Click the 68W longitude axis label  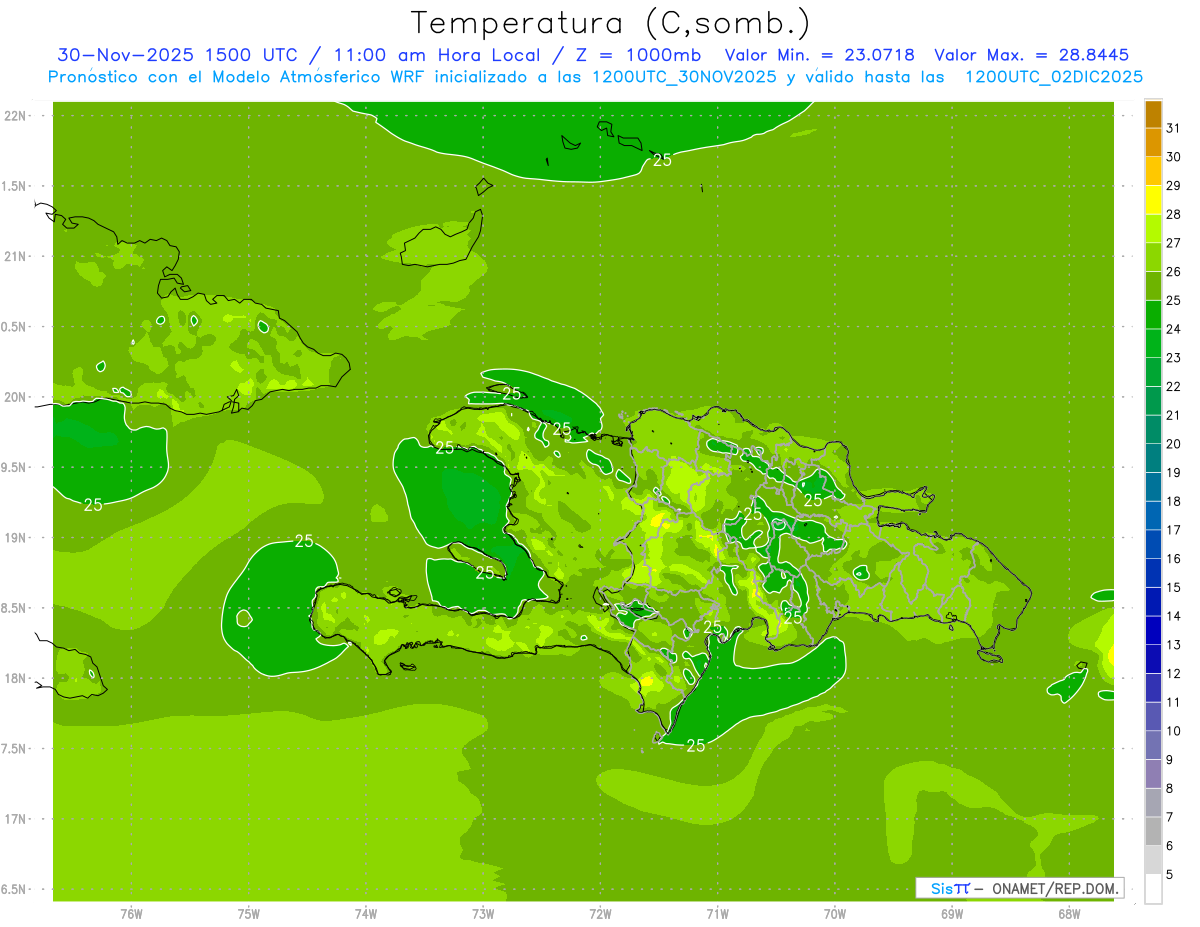click(1068, 913)
